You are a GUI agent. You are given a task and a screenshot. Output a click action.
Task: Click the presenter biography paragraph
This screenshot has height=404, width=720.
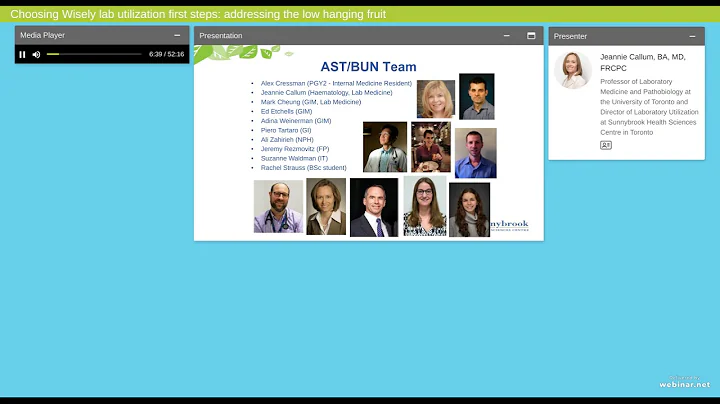[649, 107]
